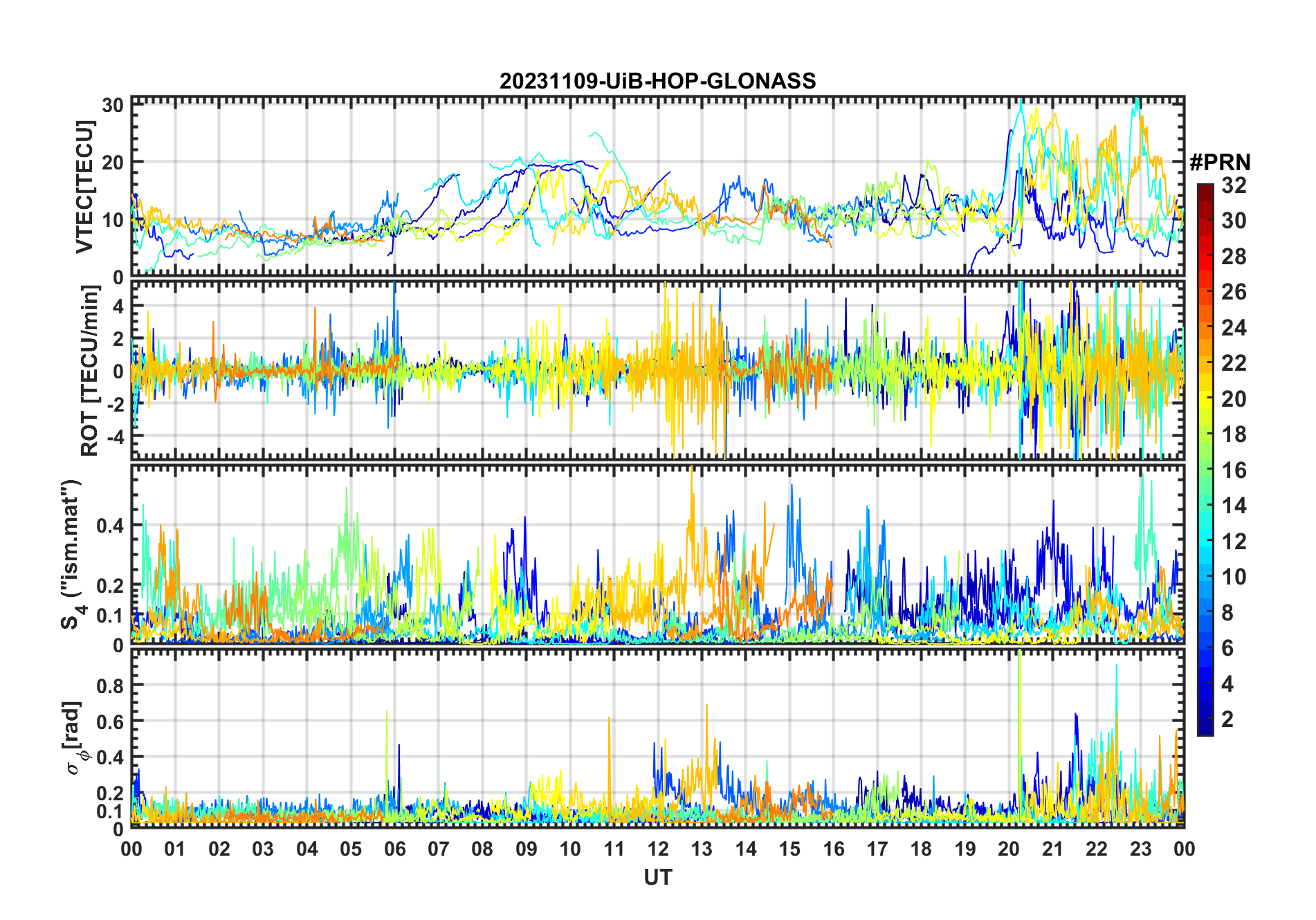Click the sigma-phi axis tick label 0.8
This screenshot has width=1316, height=920.
coord(110,686)
